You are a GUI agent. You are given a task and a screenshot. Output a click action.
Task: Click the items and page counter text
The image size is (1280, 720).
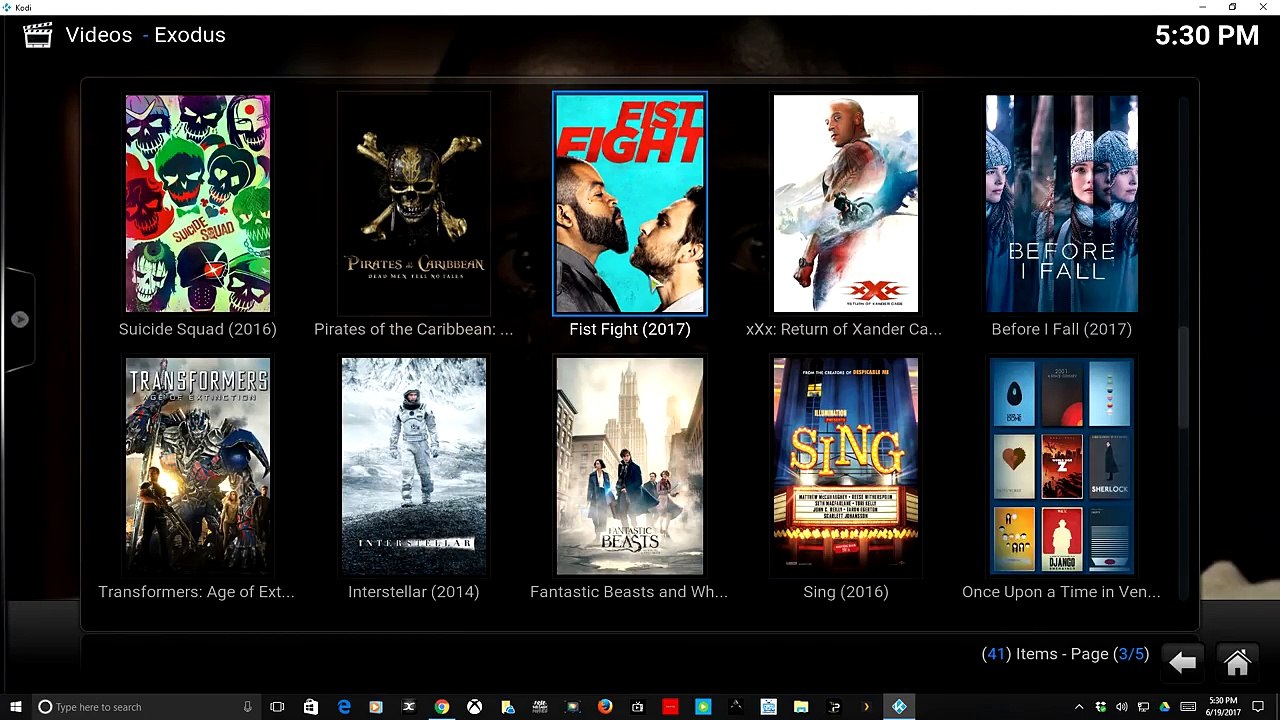click(1065, 654)
